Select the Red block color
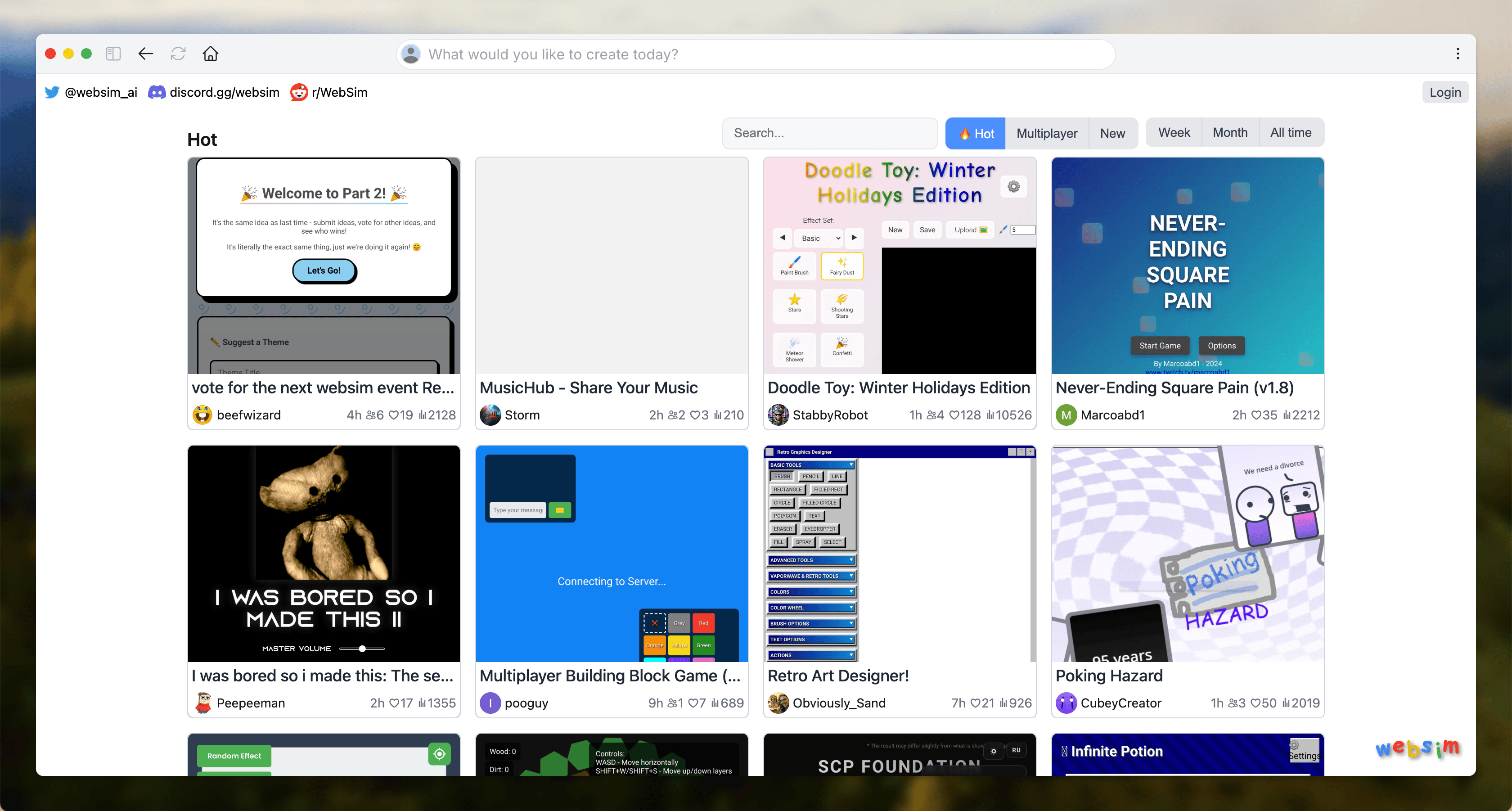 point(703,622)
